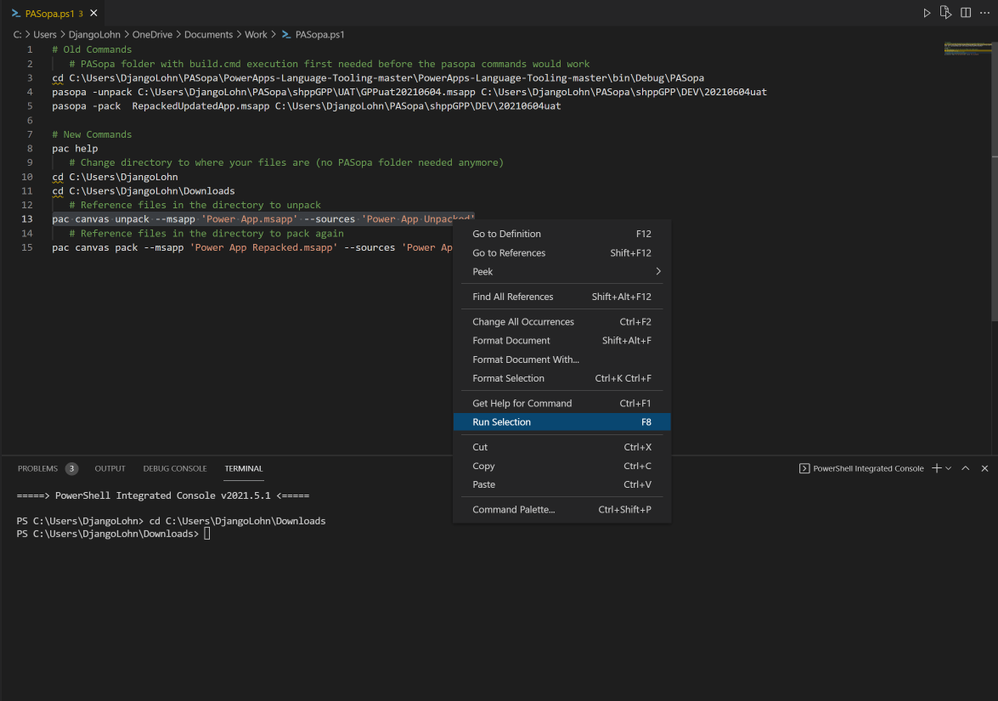
Task: Maximize the panel with the chevron-up icon
Action: [x=965, y=468]
